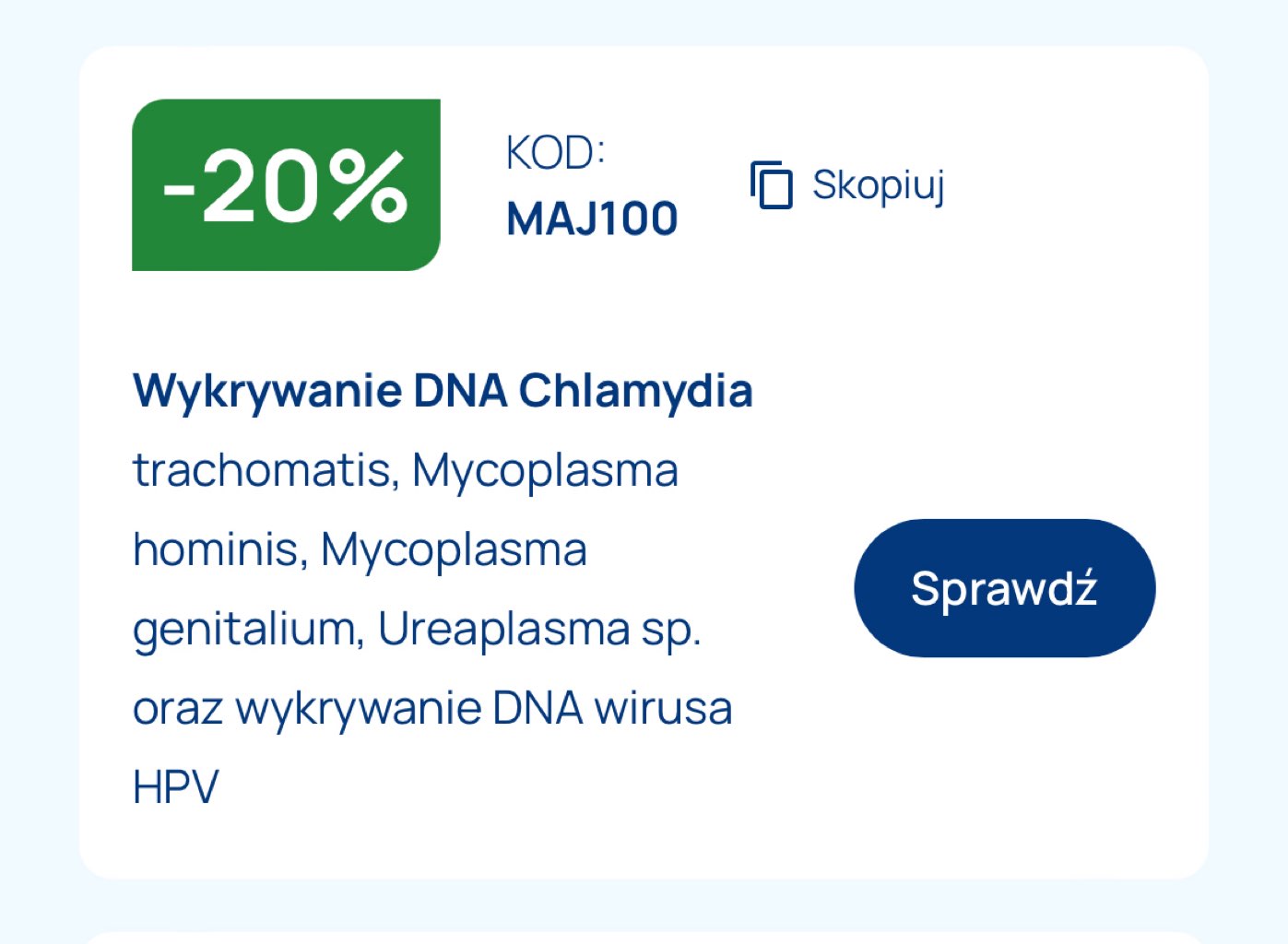Viewport: 1288px width, 944px height.
Task: Click the green -20% discount badge
Action: pos(286,185)
